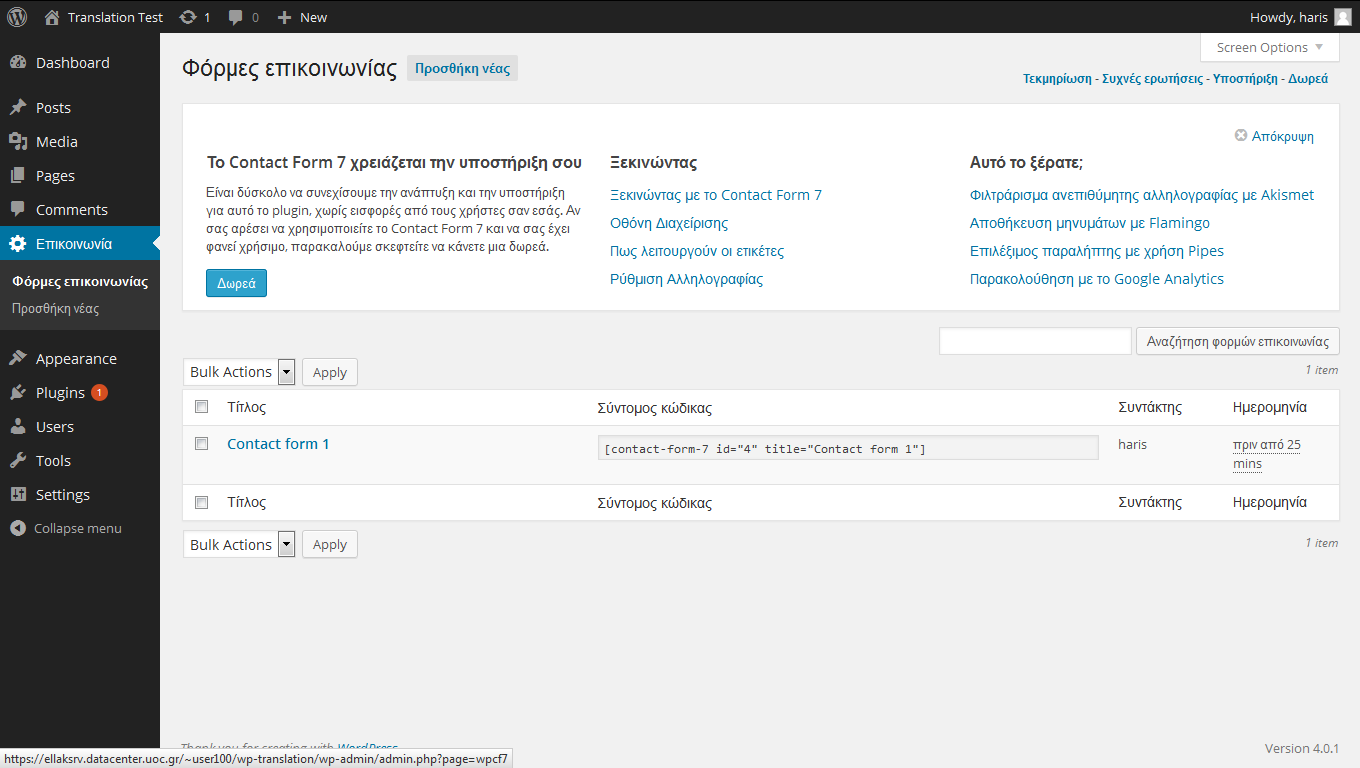1360x768 pixels.
Task: Click the Collapse menu arrow icon
Action: click(x=18, y=528)
